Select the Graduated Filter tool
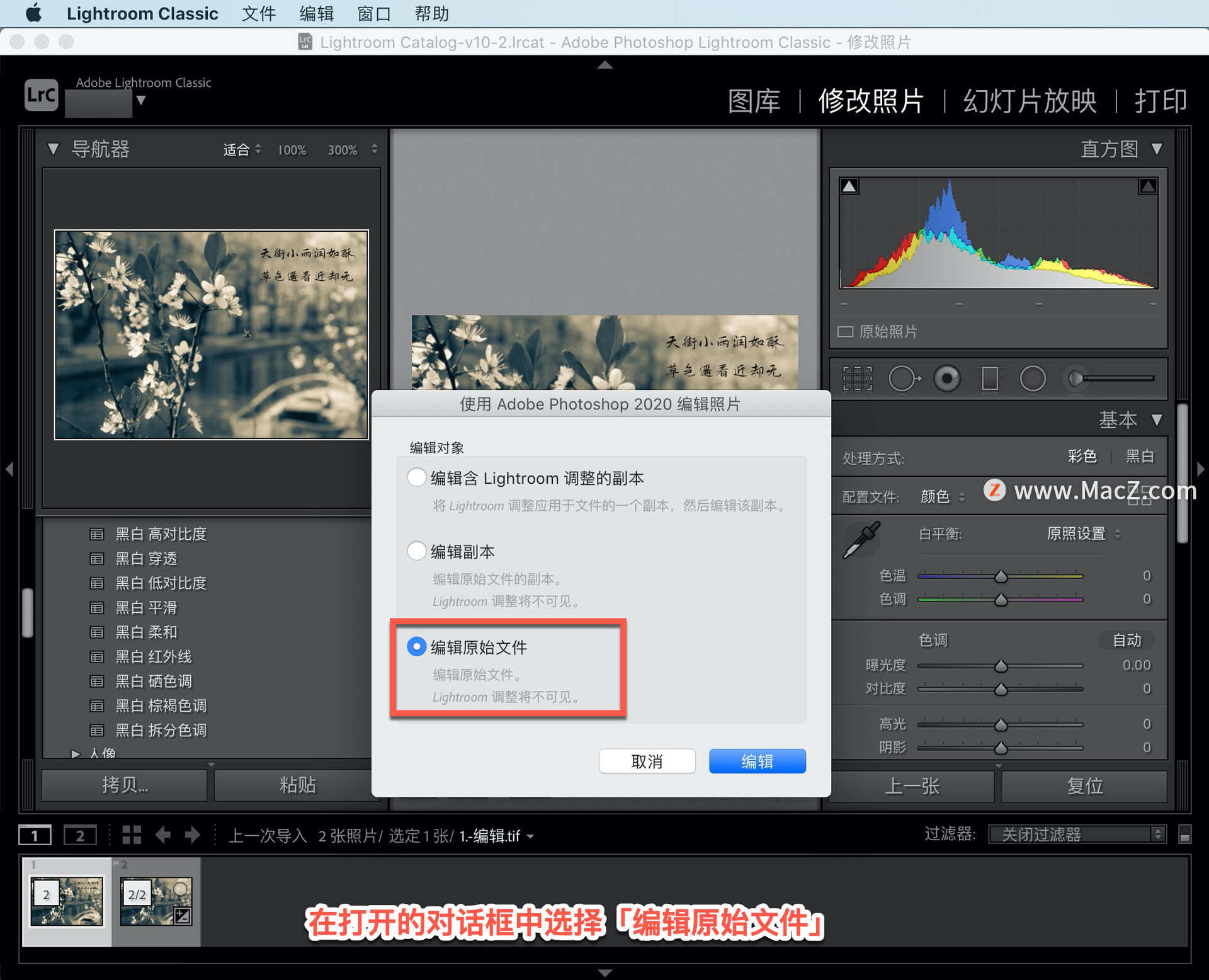The width and height of the screenshot is (1209, 980). click(989, 379)
